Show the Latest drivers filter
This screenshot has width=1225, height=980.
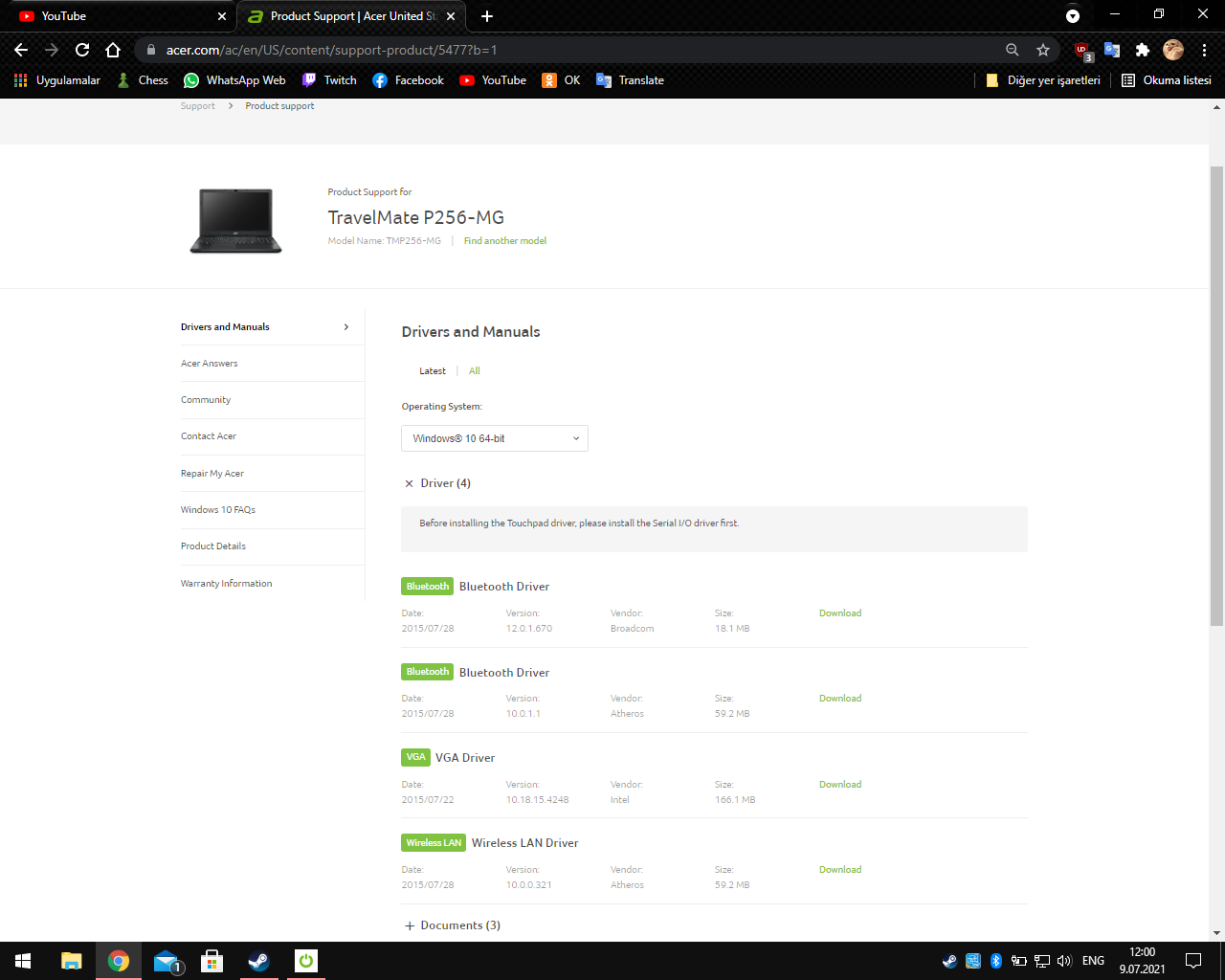[x=433, y=371]
